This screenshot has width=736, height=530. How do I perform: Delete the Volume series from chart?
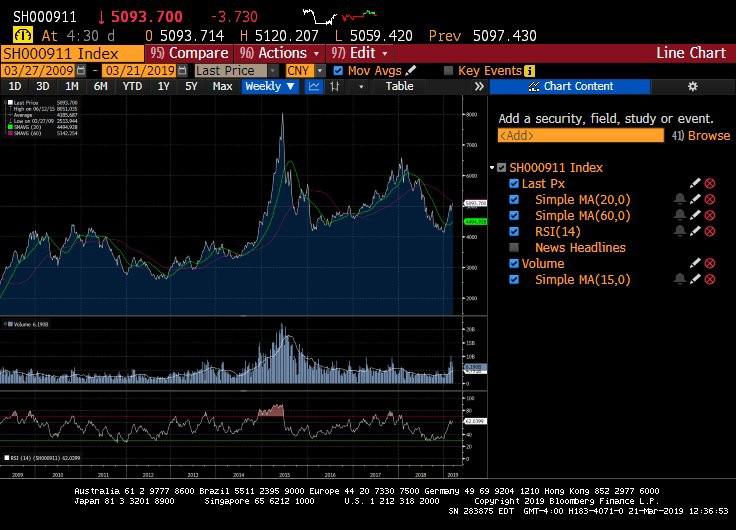pos(710,263)
